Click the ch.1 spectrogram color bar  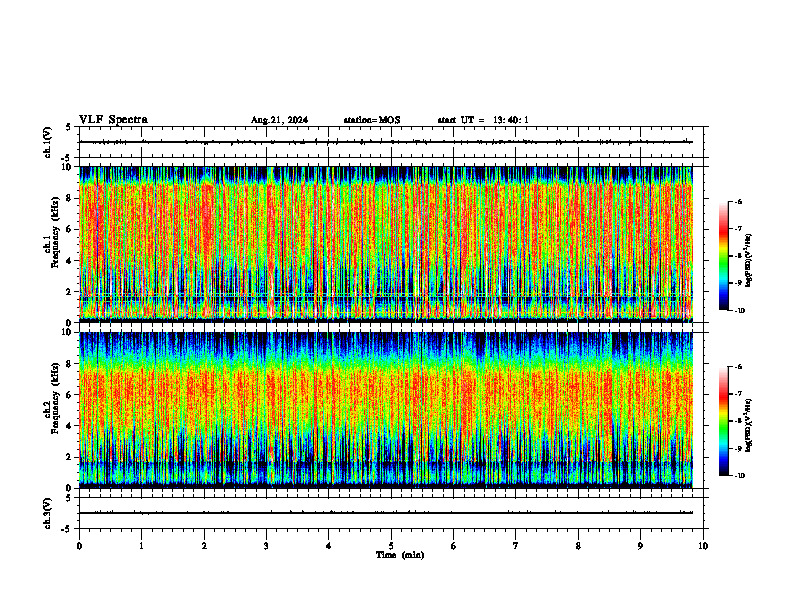pyautogui.click(x=723, y=256)
